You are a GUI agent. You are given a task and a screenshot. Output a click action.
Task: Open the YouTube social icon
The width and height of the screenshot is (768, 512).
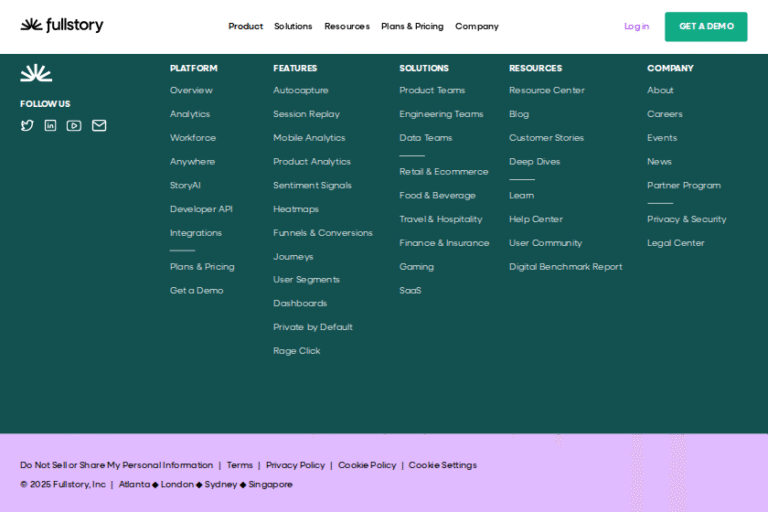[x=74, y=126]
